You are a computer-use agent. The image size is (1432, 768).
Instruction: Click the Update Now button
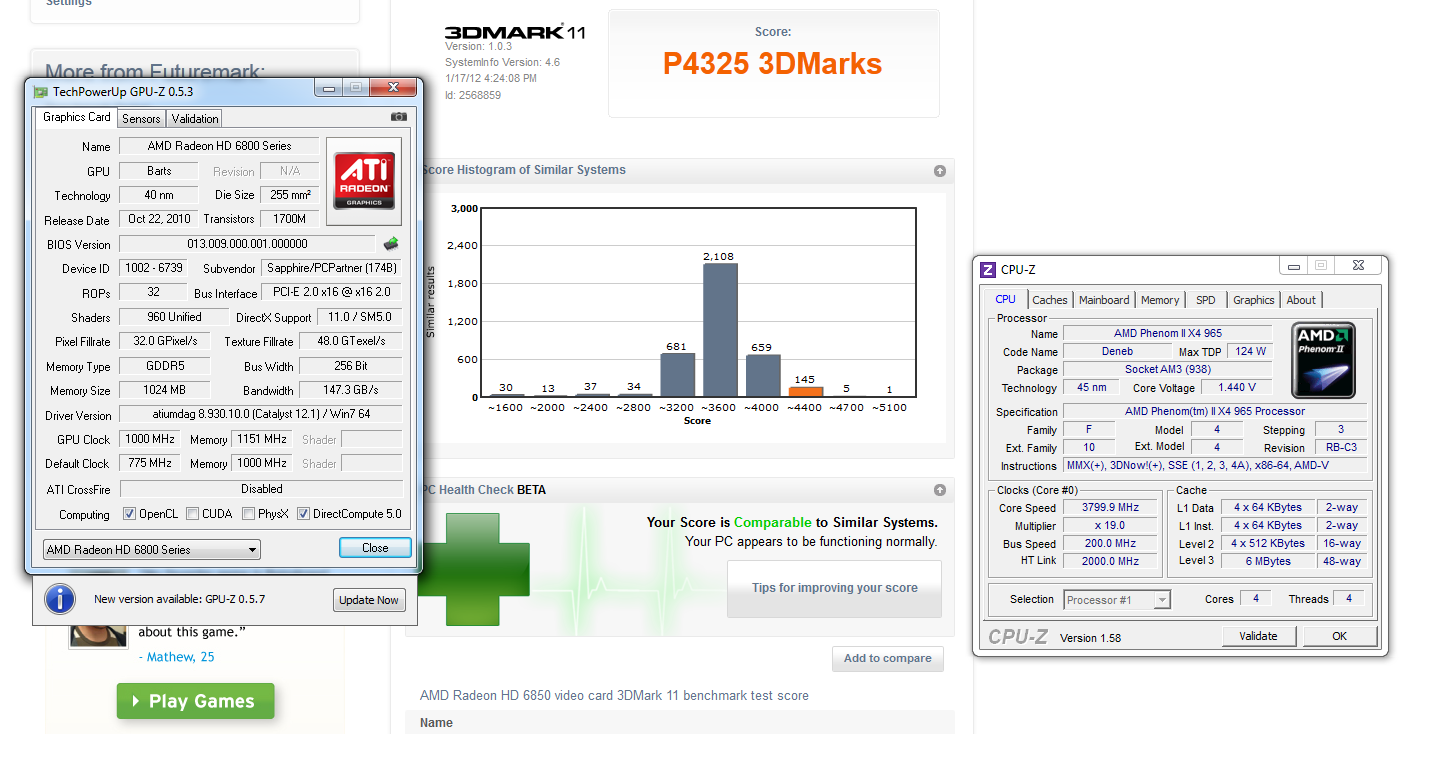pos(369,600)
